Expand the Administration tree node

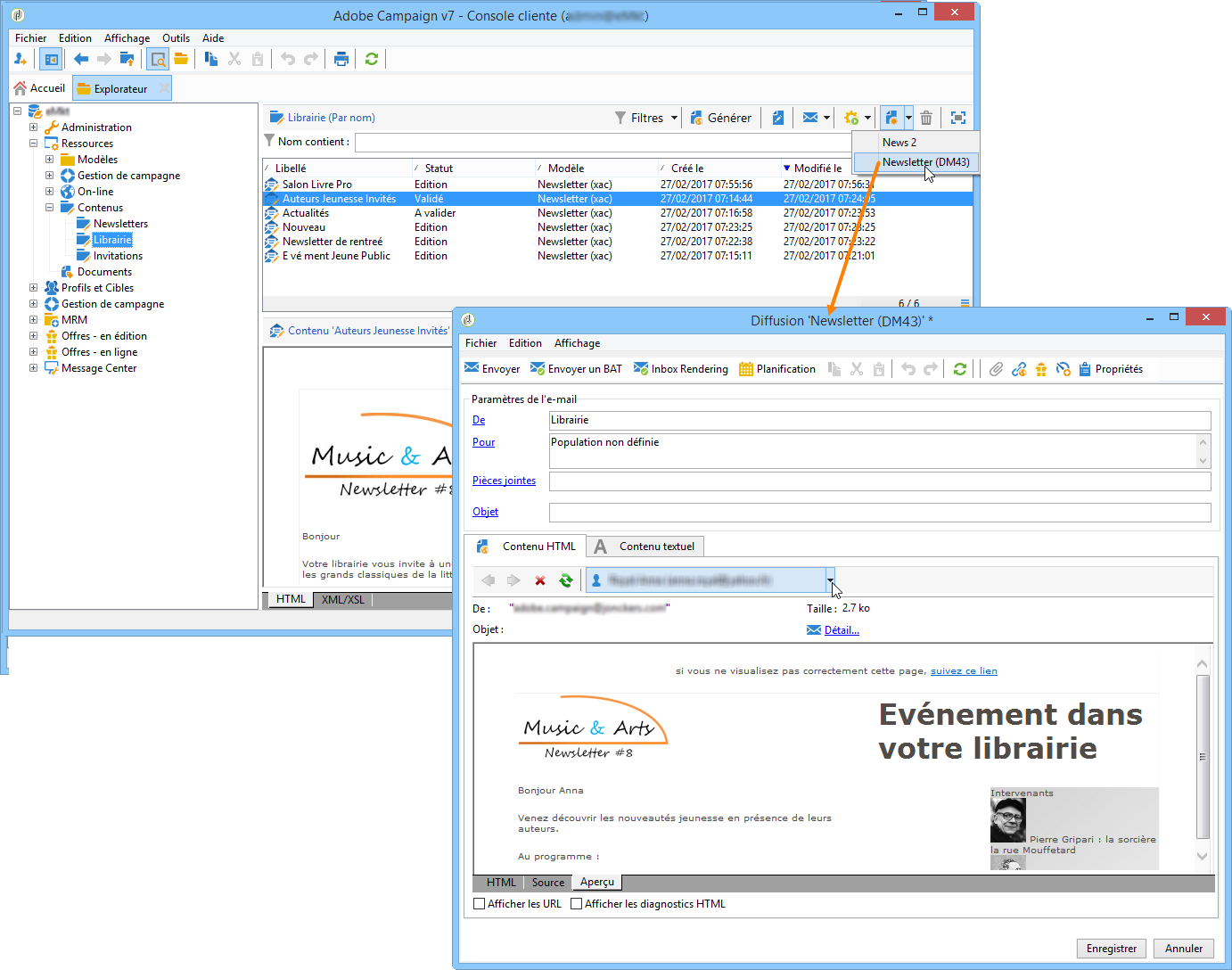coord(33,127)
